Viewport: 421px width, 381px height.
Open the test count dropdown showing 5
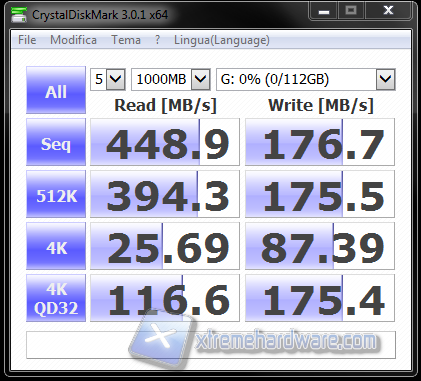(108, 79)
